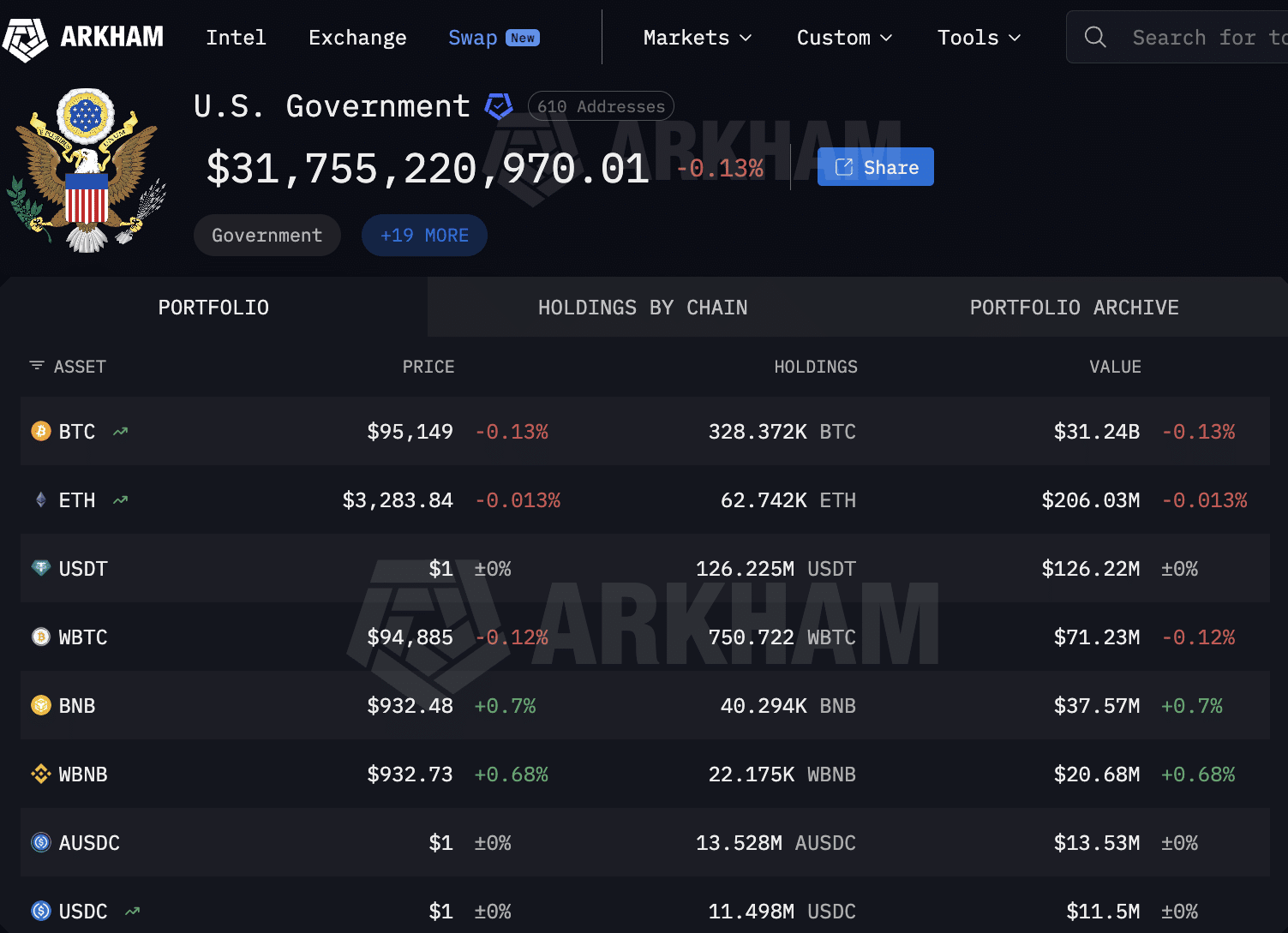Click the USDT token icon
Screen dimensions: 1288x933
coord(40,568)
